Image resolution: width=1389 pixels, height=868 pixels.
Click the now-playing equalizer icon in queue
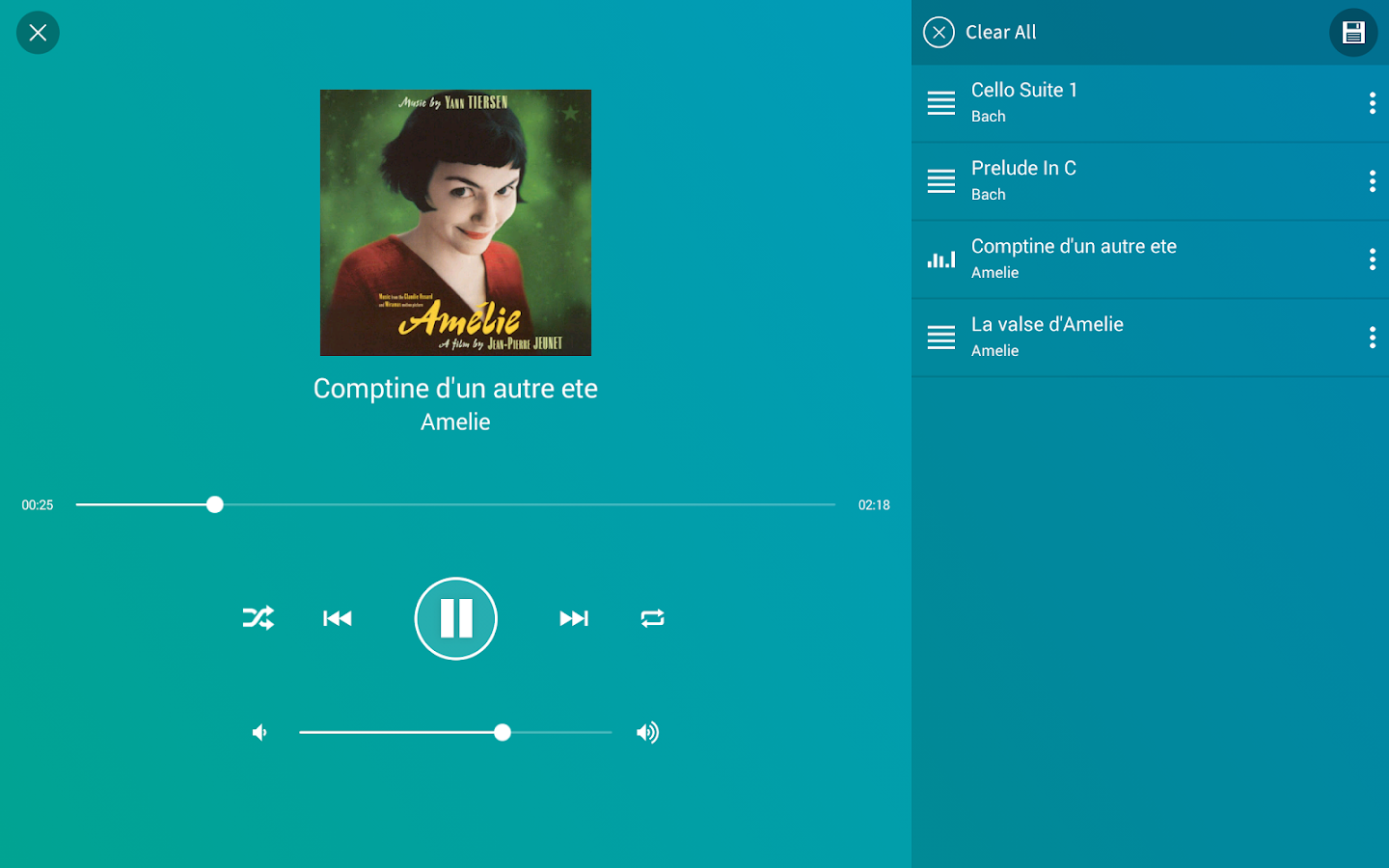point(941,259)
